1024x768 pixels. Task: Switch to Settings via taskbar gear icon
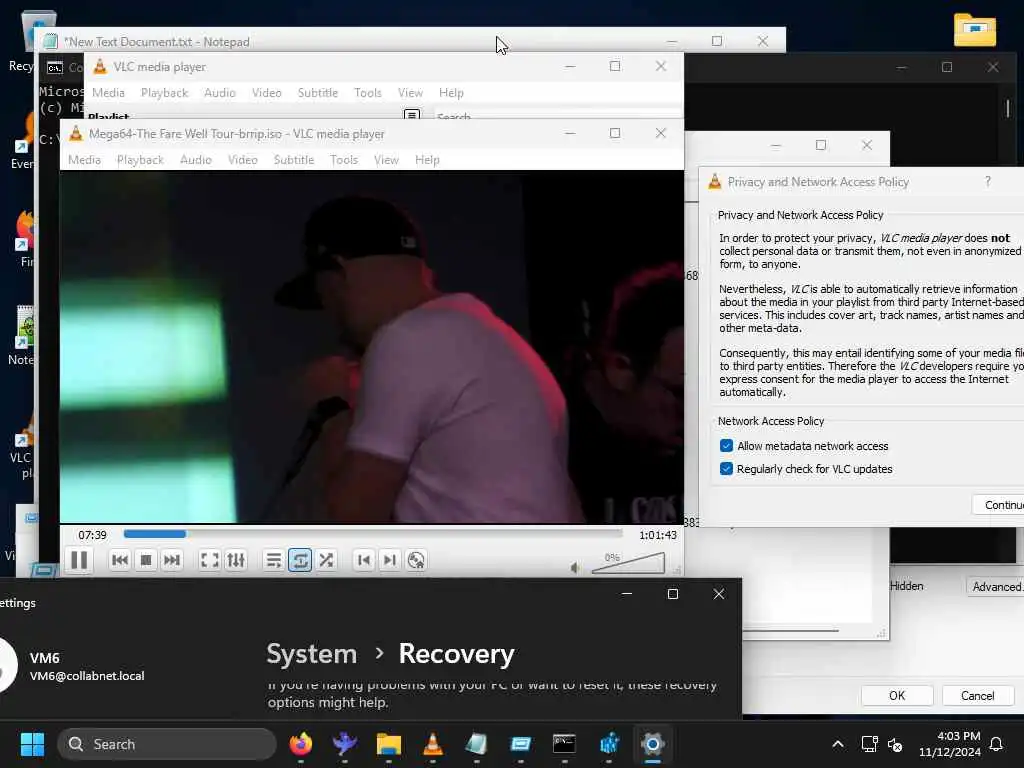coord(652,744)
